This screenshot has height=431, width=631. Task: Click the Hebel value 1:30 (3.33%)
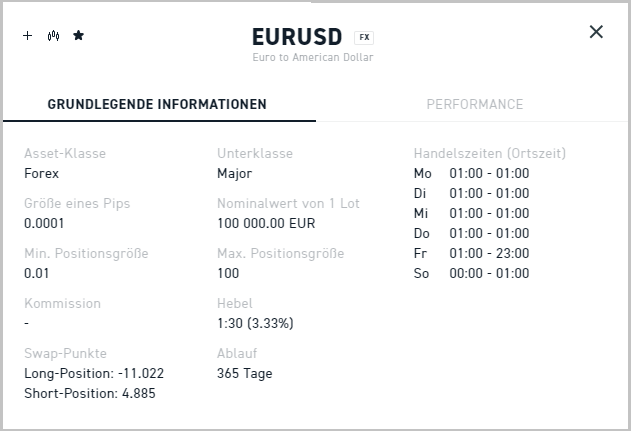tap(255, 323)
